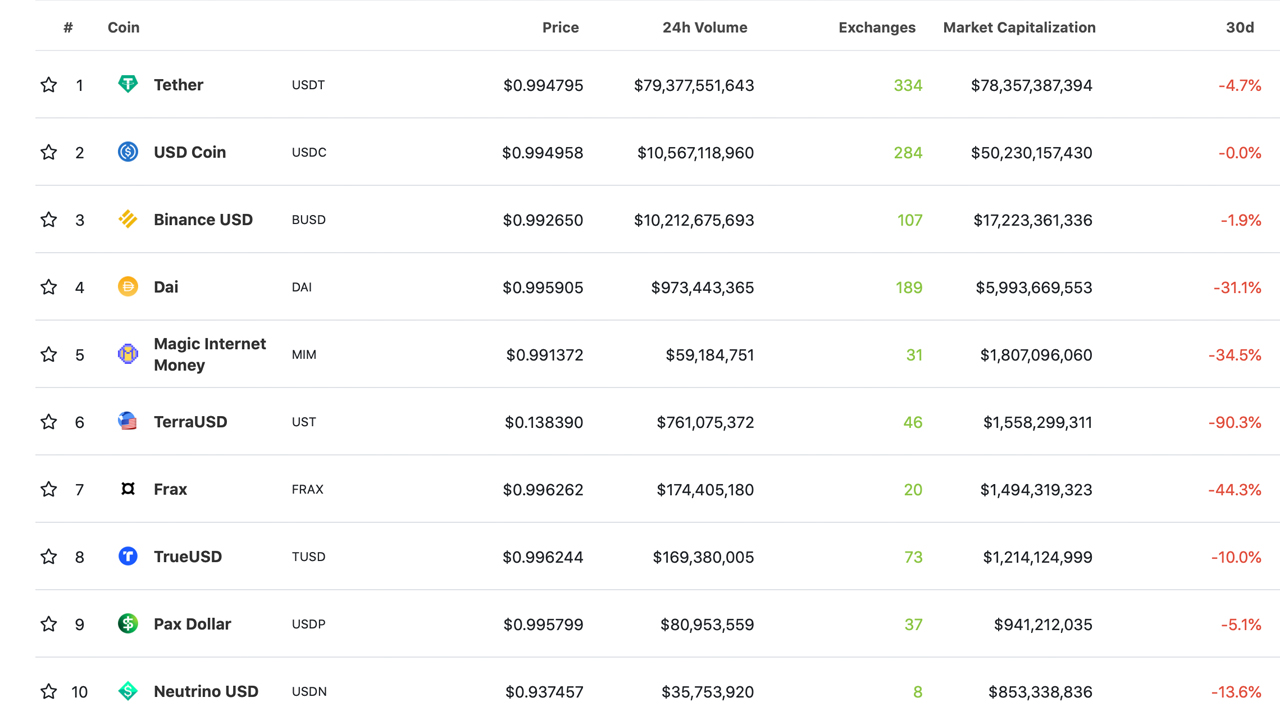Open the Frax coin page

click(170, 489)
